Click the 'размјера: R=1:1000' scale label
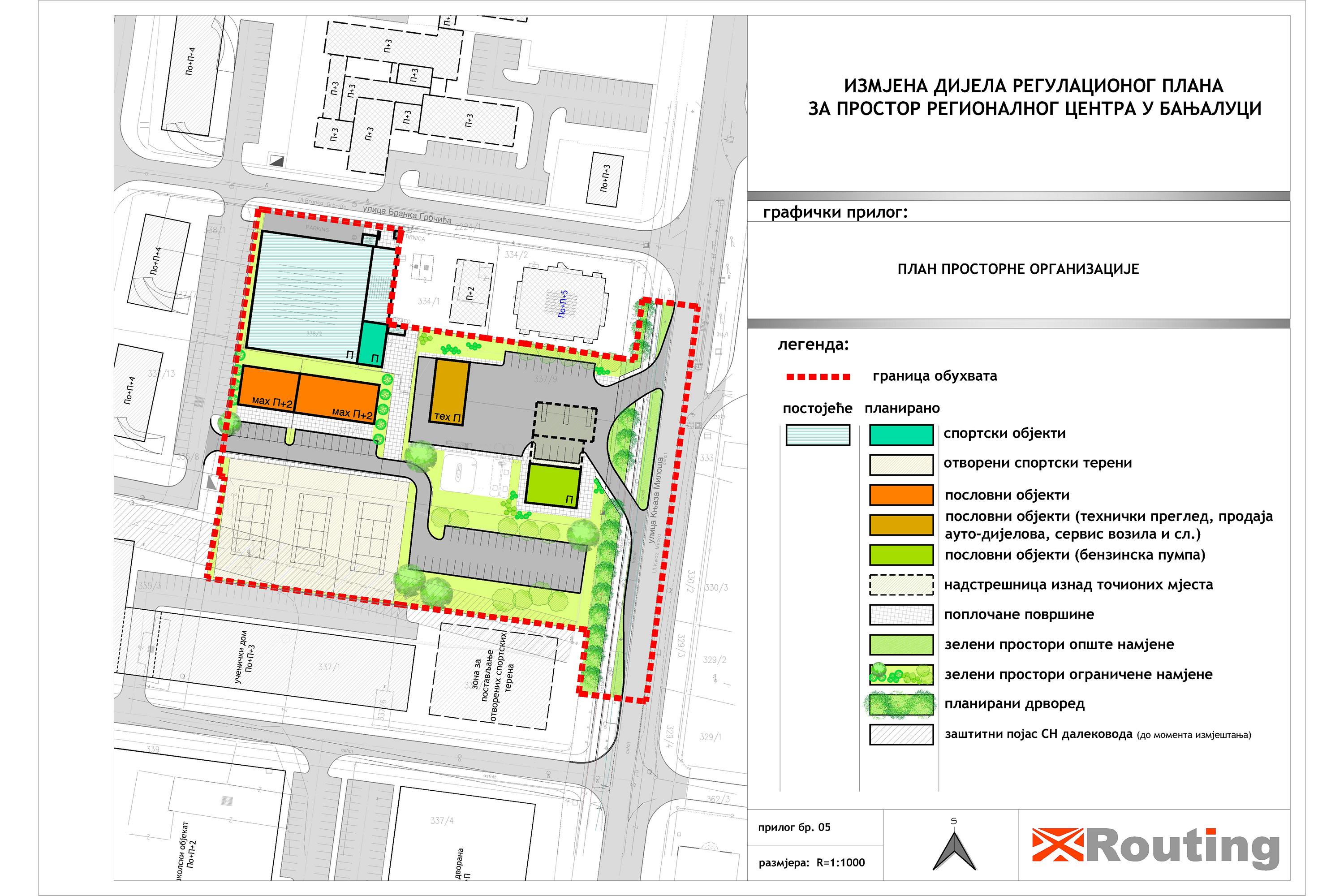This screenshot has height=896, width=1344. pos(811,863)
